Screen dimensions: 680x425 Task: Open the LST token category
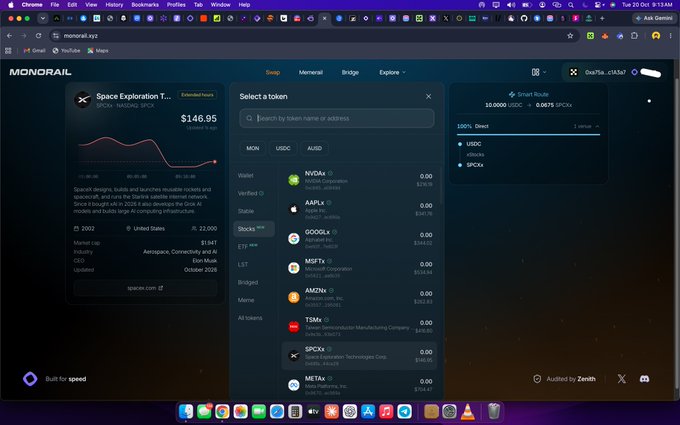(243, 265)
